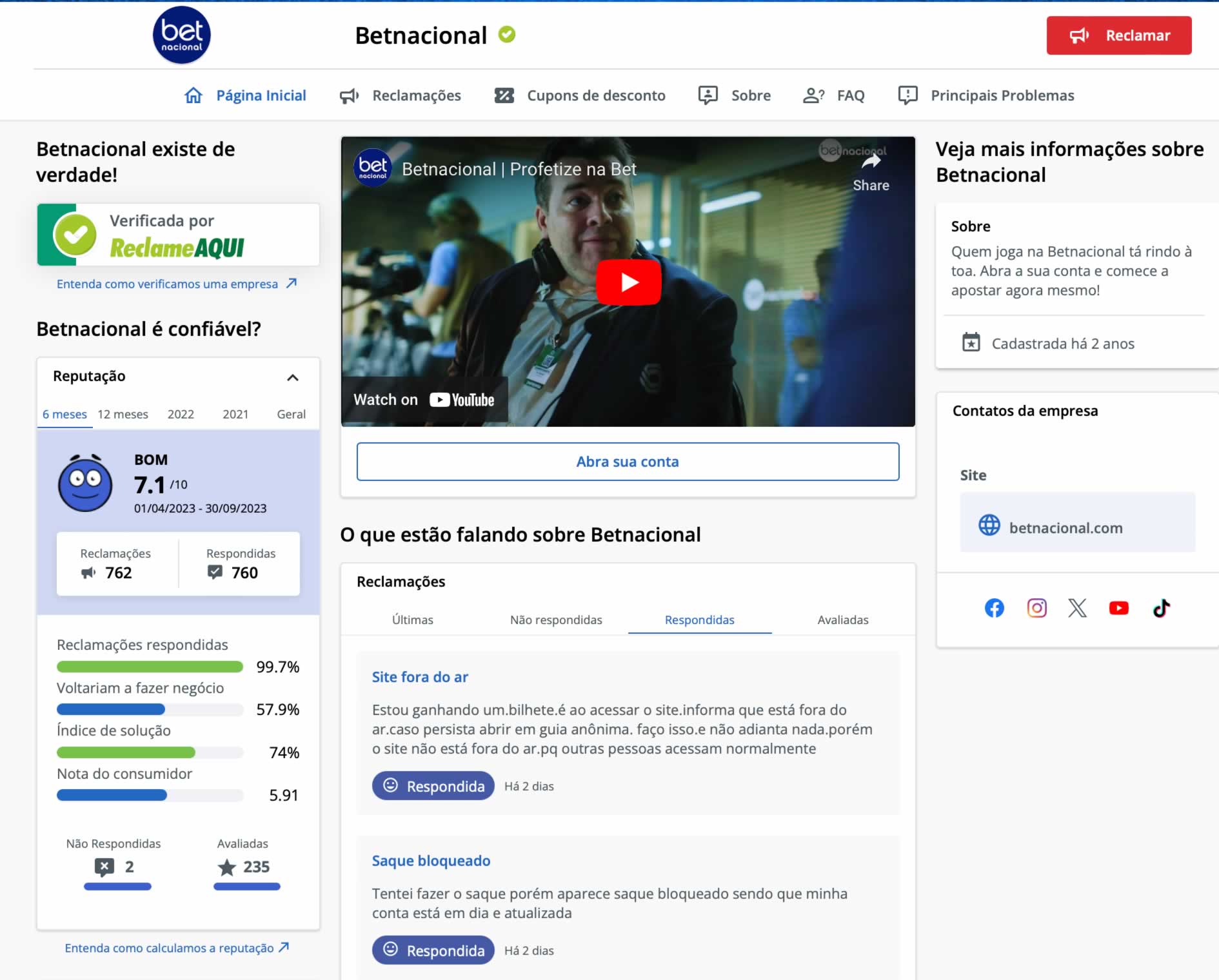Screen dimensions: 1219x980
Task: Open the company's Instagram profile
Action: point(1036,608)
